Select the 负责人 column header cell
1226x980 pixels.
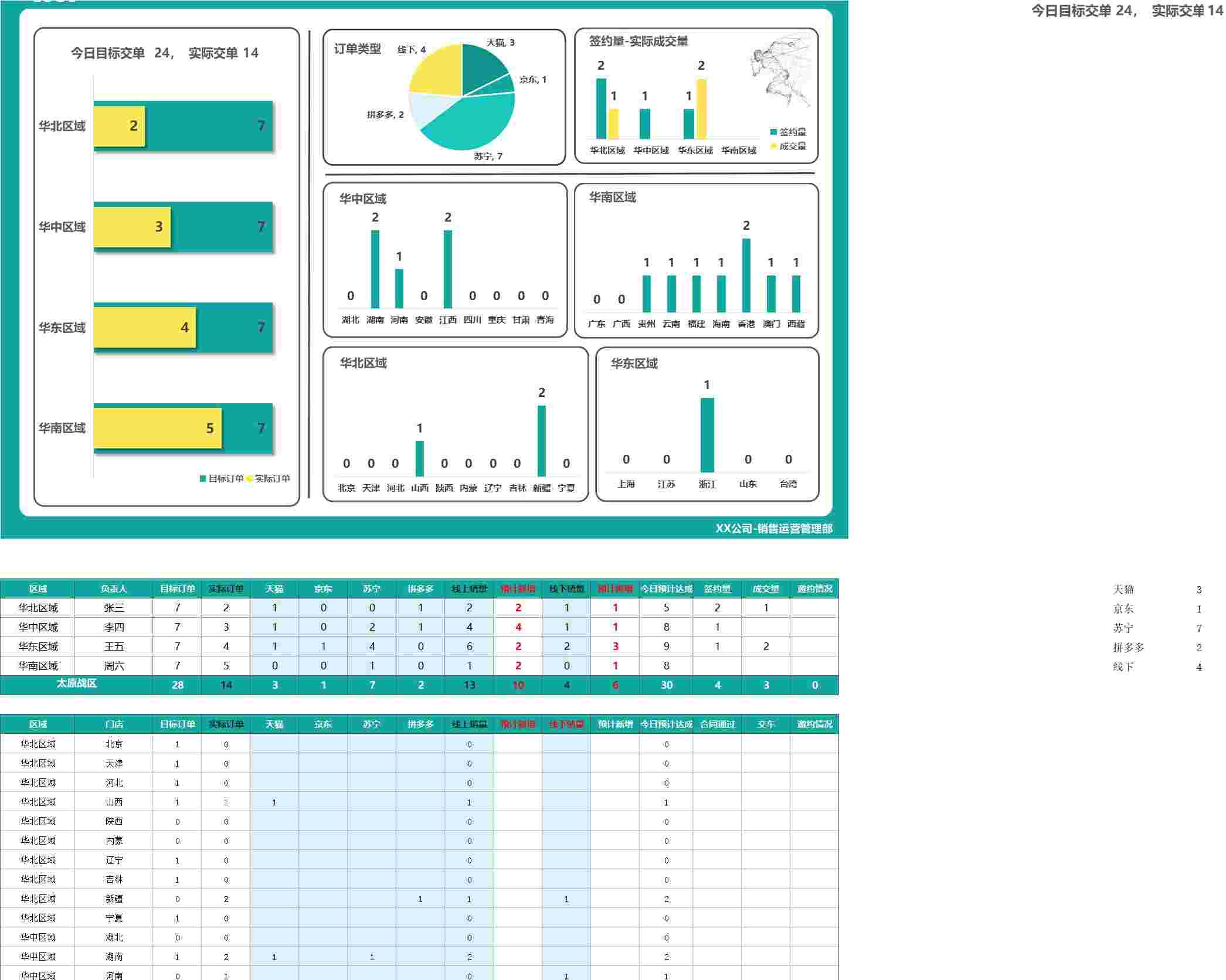pos(114,588)
